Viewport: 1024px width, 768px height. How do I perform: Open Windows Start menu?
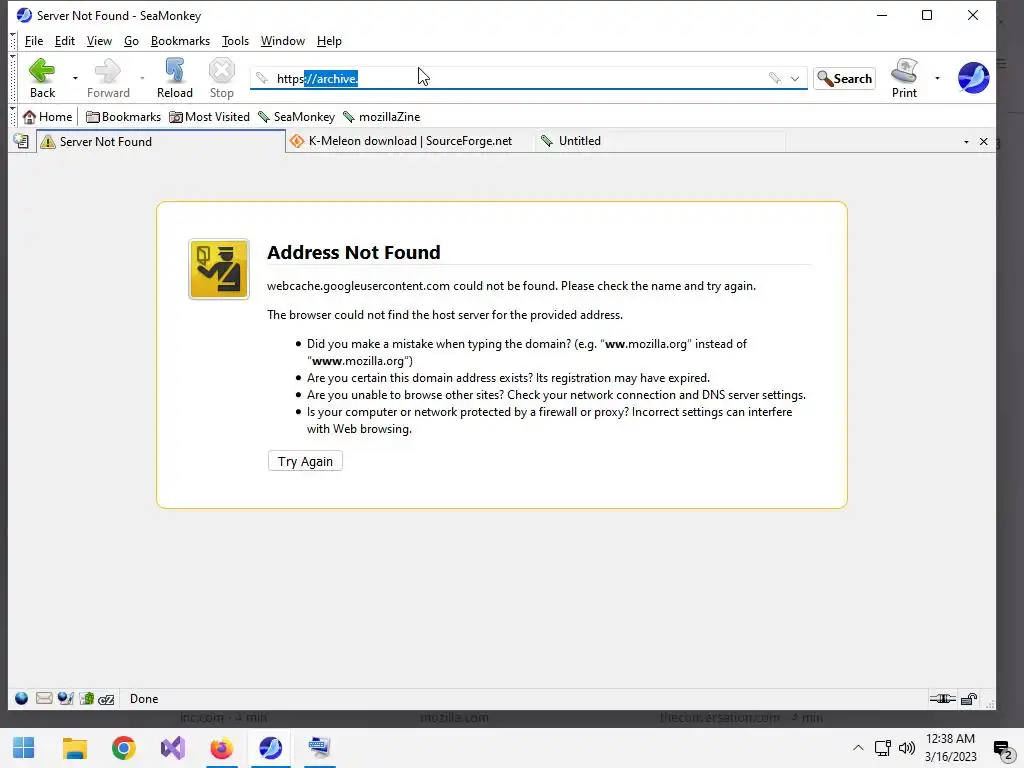(24, 748)
